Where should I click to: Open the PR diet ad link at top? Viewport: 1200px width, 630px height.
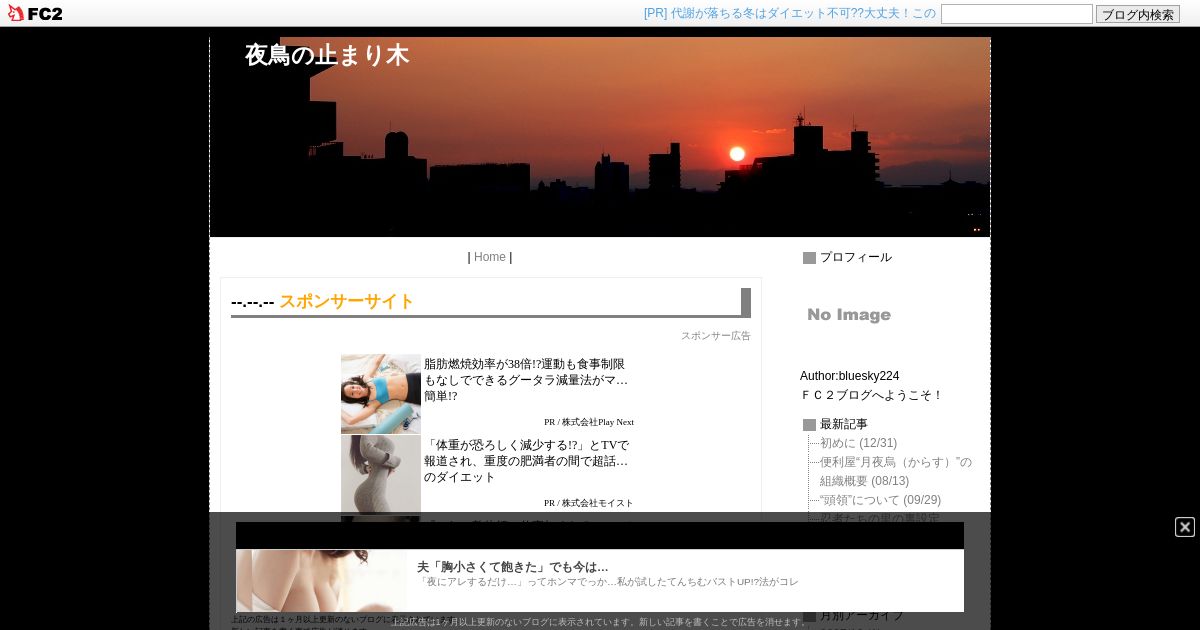[789, 14]
